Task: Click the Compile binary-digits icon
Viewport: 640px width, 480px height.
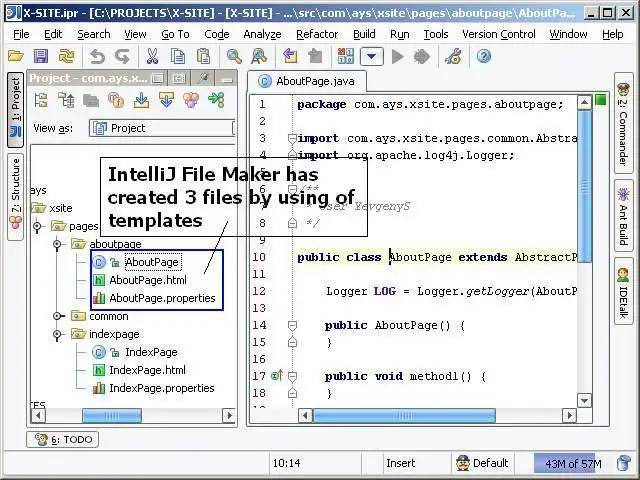Action: pyautogui.click(x=346, y=56)
